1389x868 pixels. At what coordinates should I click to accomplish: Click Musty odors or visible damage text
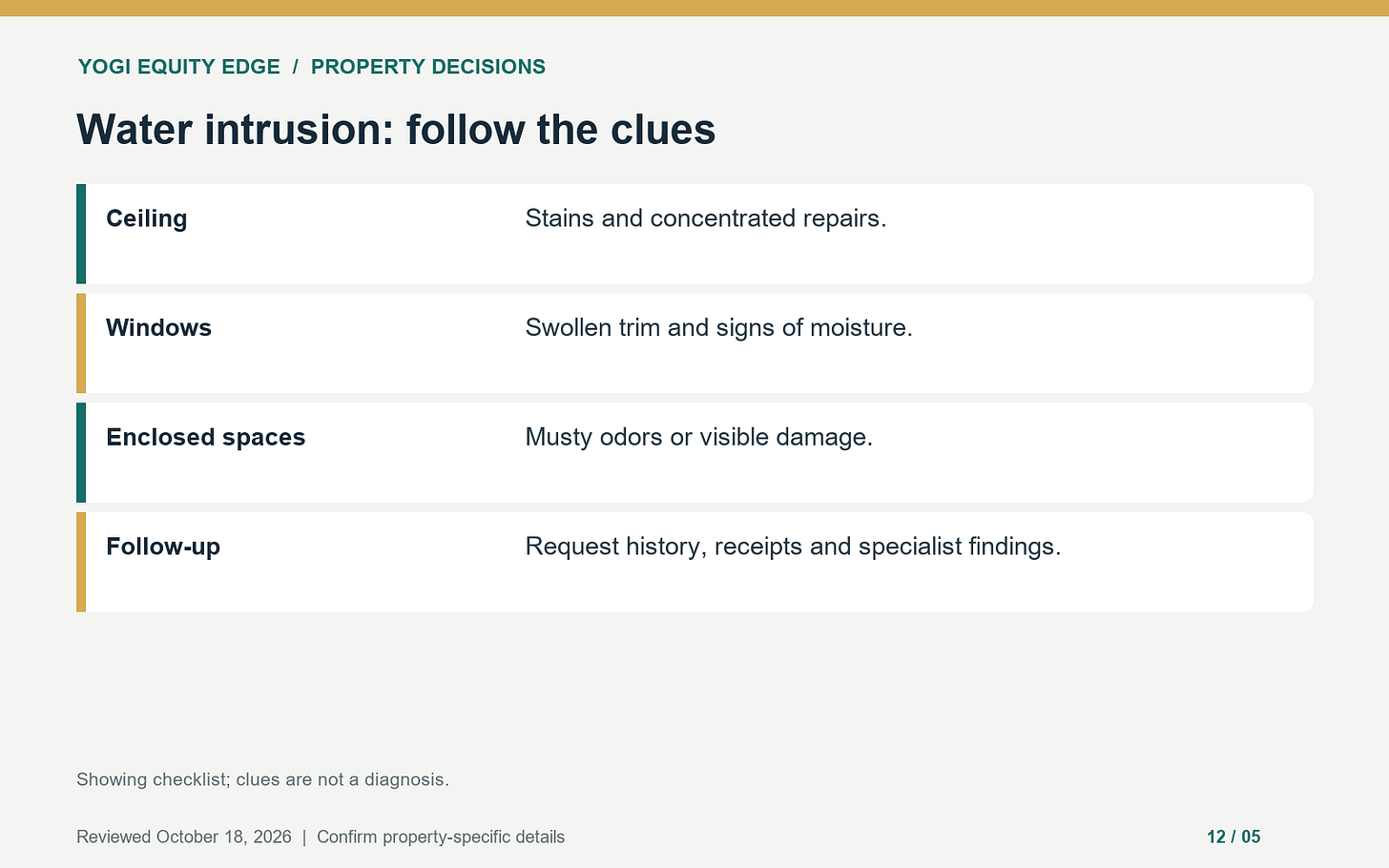(x=699, y=438)
